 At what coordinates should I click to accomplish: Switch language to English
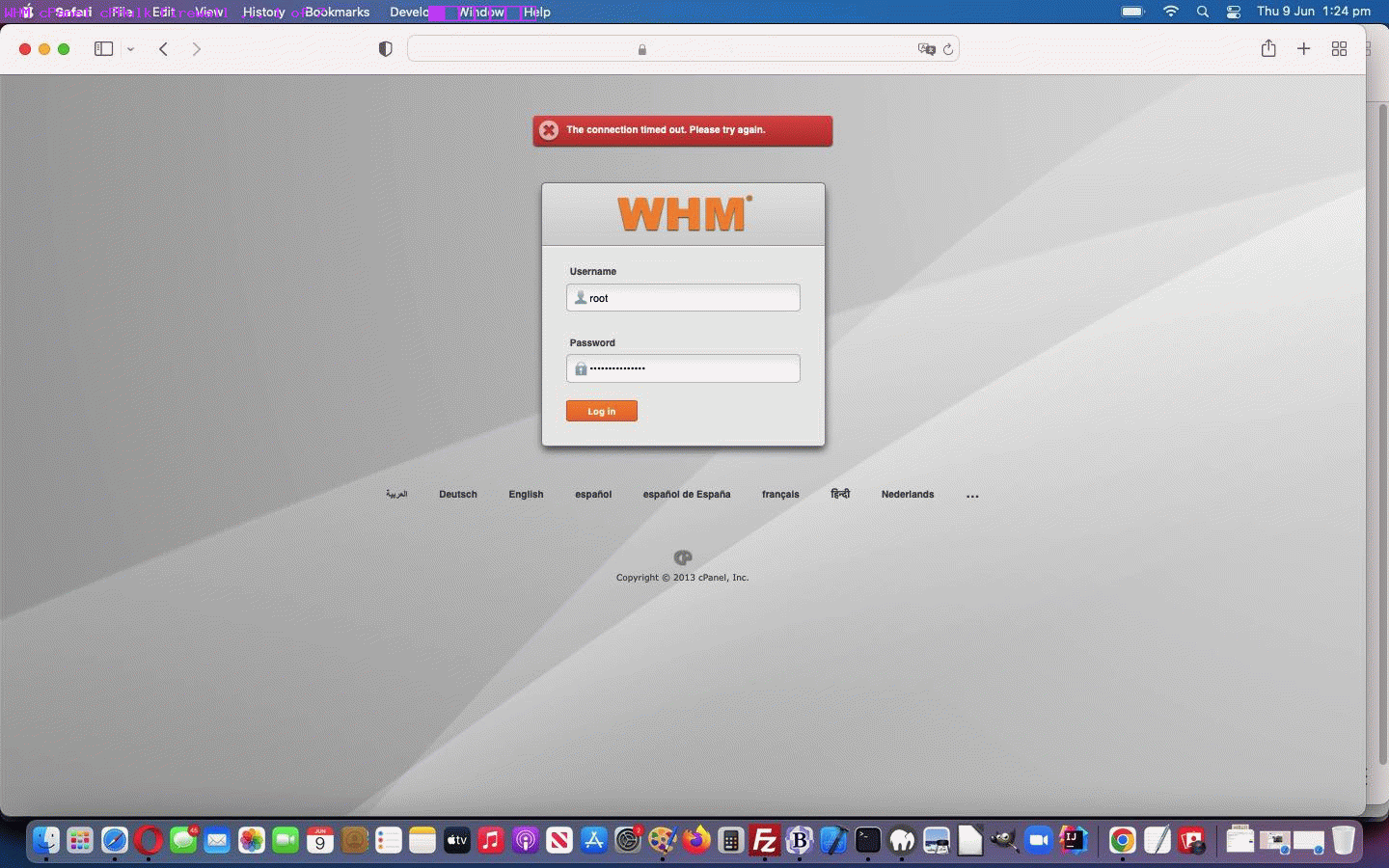[526, 494]
